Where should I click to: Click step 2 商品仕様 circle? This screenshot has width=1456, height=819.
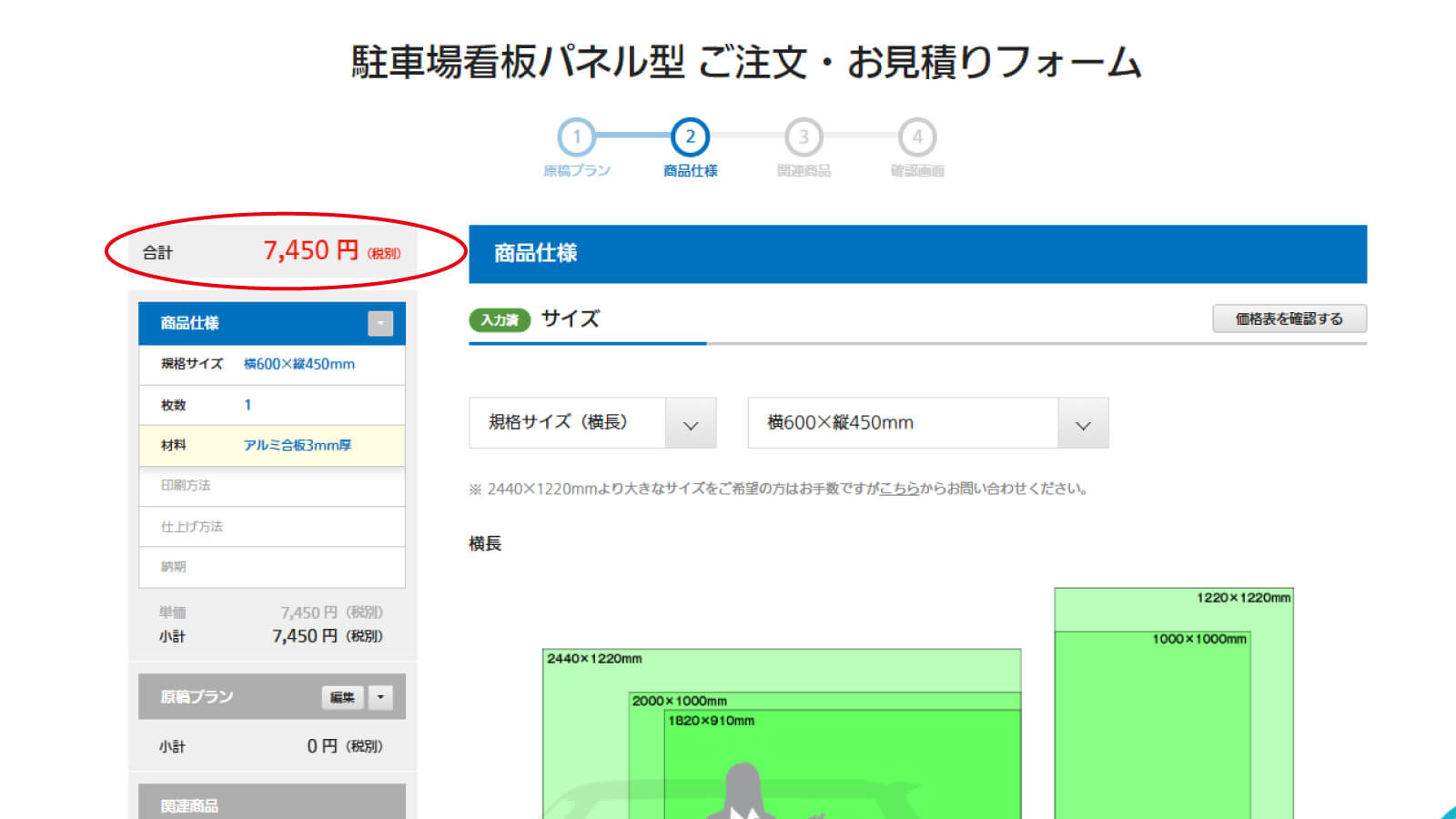[690, 137]
